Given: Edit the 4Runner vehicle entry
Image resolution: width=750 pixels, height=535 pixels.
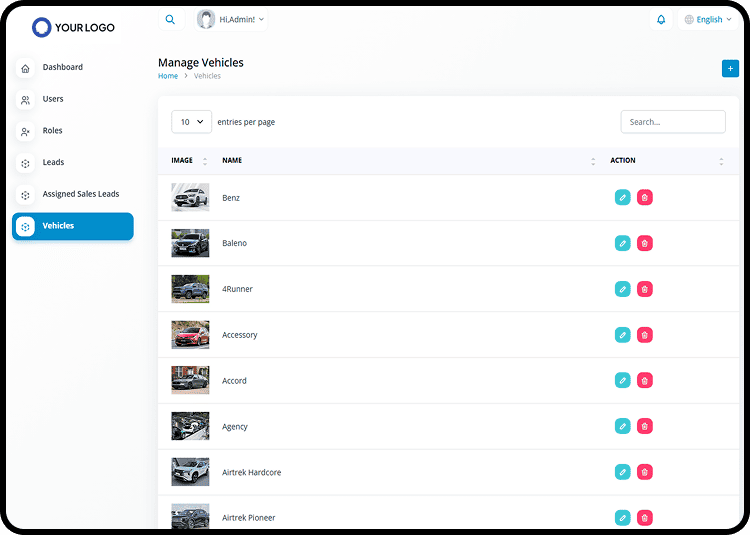Looking at the screenshot, I should (x=622, y=289).
